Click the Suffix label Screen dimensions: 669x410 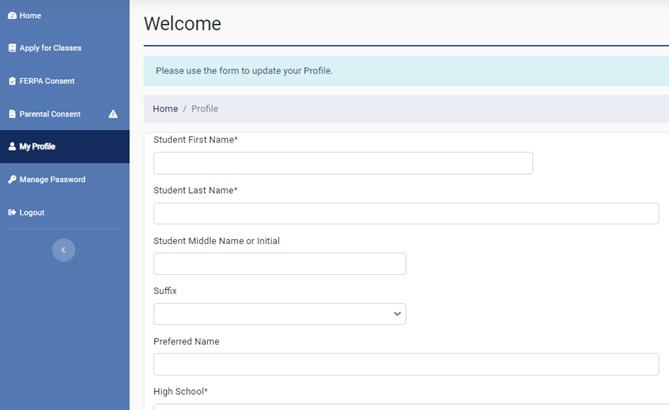pyautogui.click(x=165, y=291)
